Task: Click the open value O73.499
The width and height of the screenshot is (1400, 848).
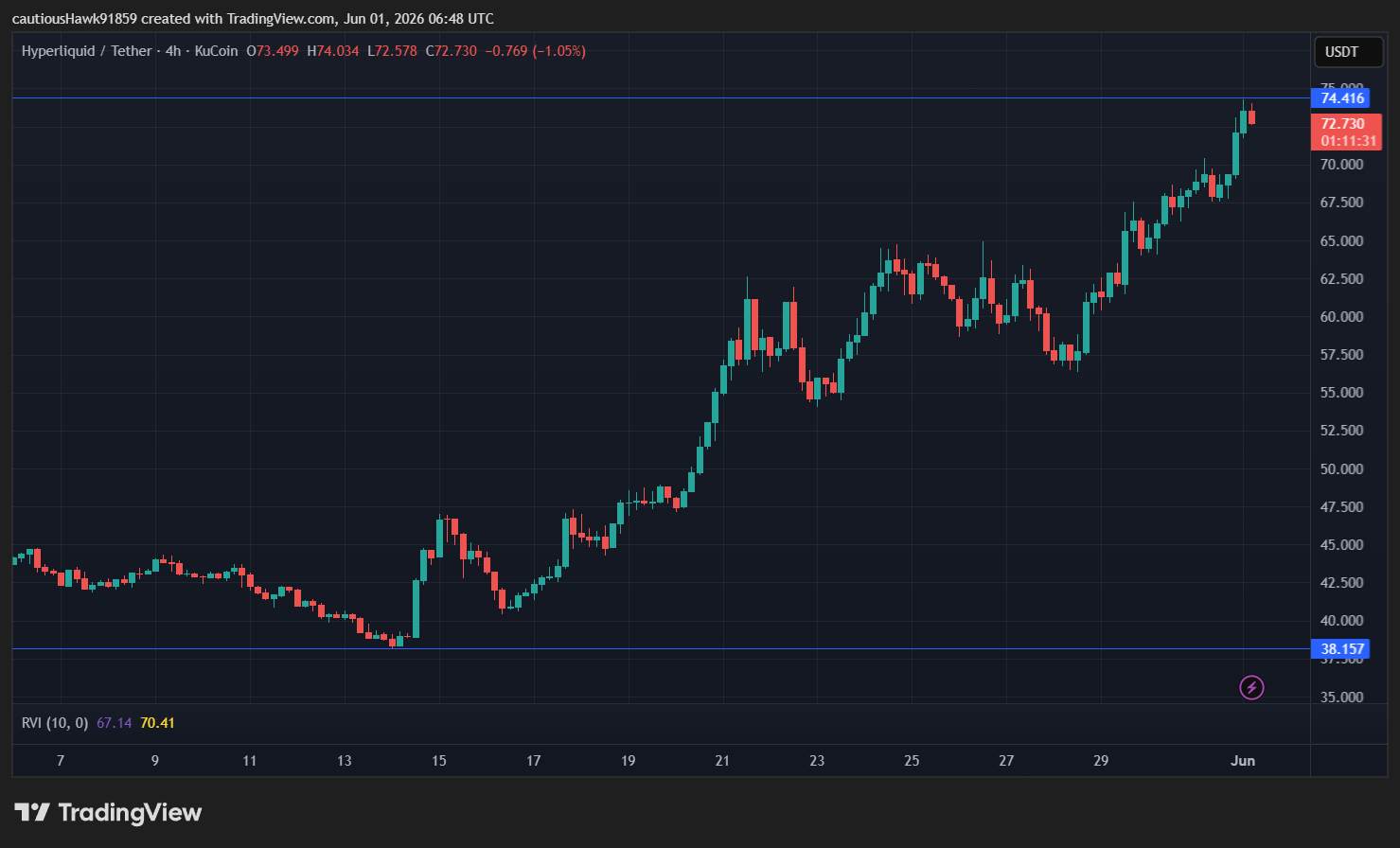Action: click(273, 51)
